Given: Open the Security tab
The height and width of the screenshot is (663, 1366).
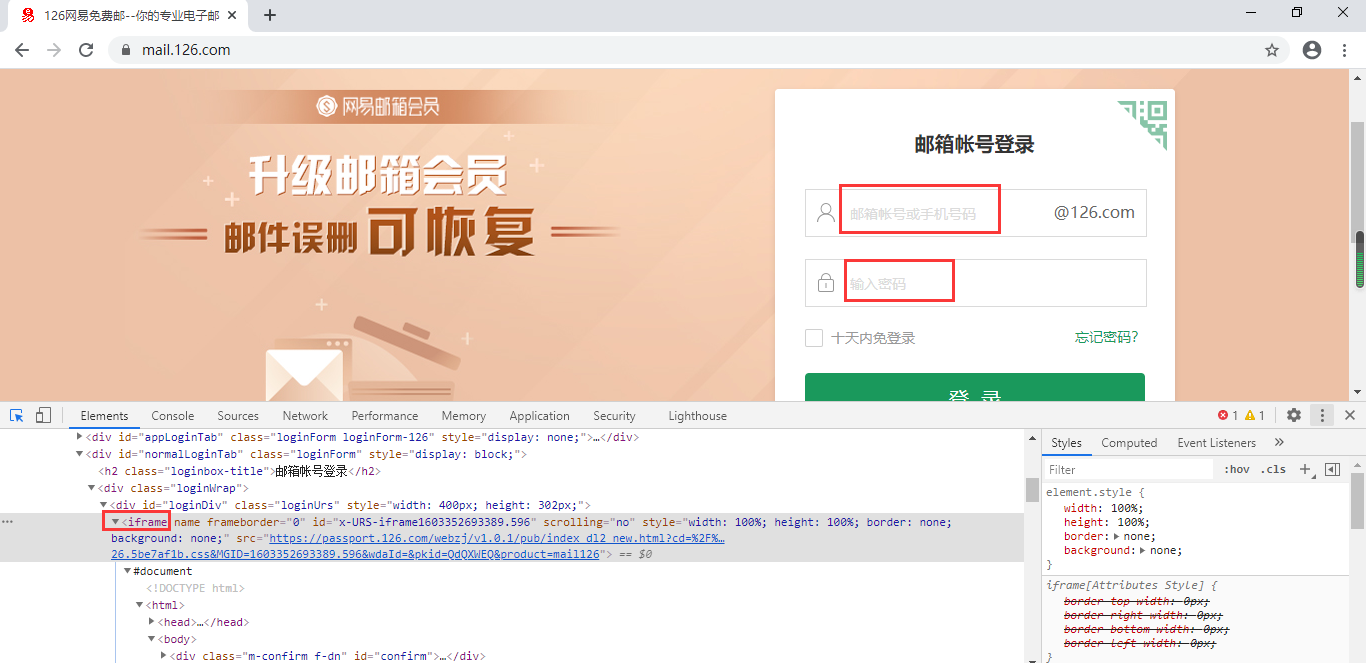Looking at the screenshot, I should pos(614,416).
